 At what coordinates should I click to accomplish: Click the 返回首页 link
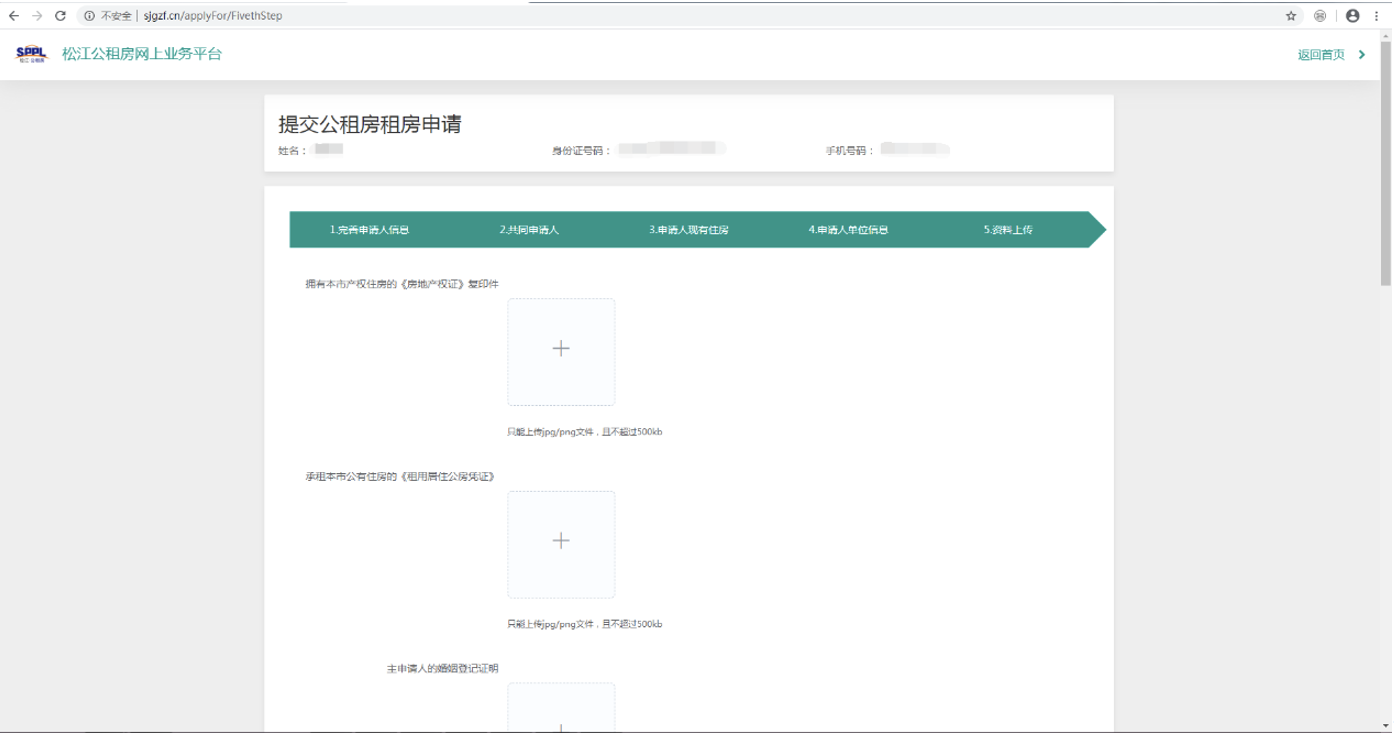1320,55
